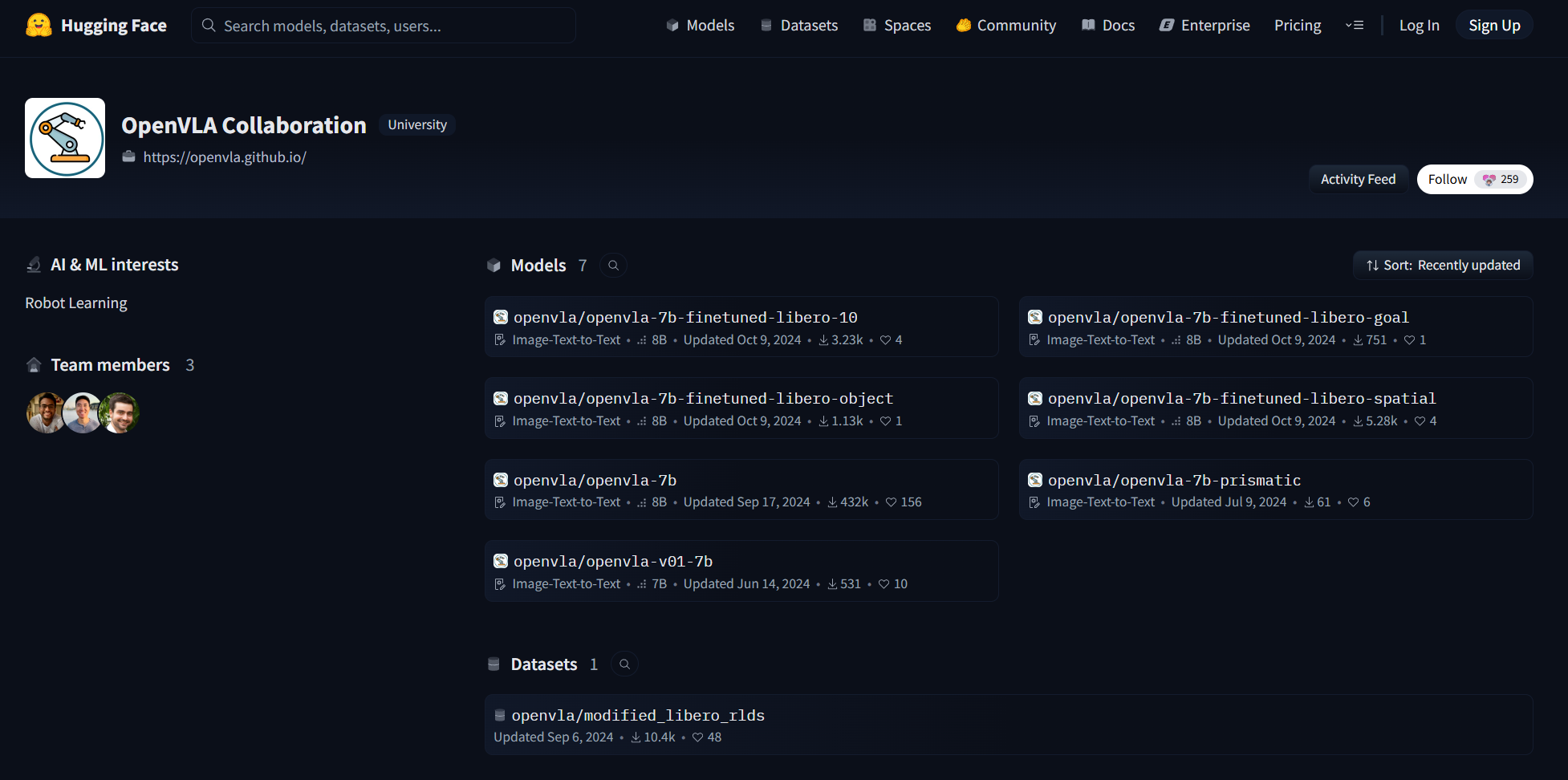Screen dimensions: 1568x780
Task: Follow the OpenVLA Collaboration organization
Action: click(1448, 180)
